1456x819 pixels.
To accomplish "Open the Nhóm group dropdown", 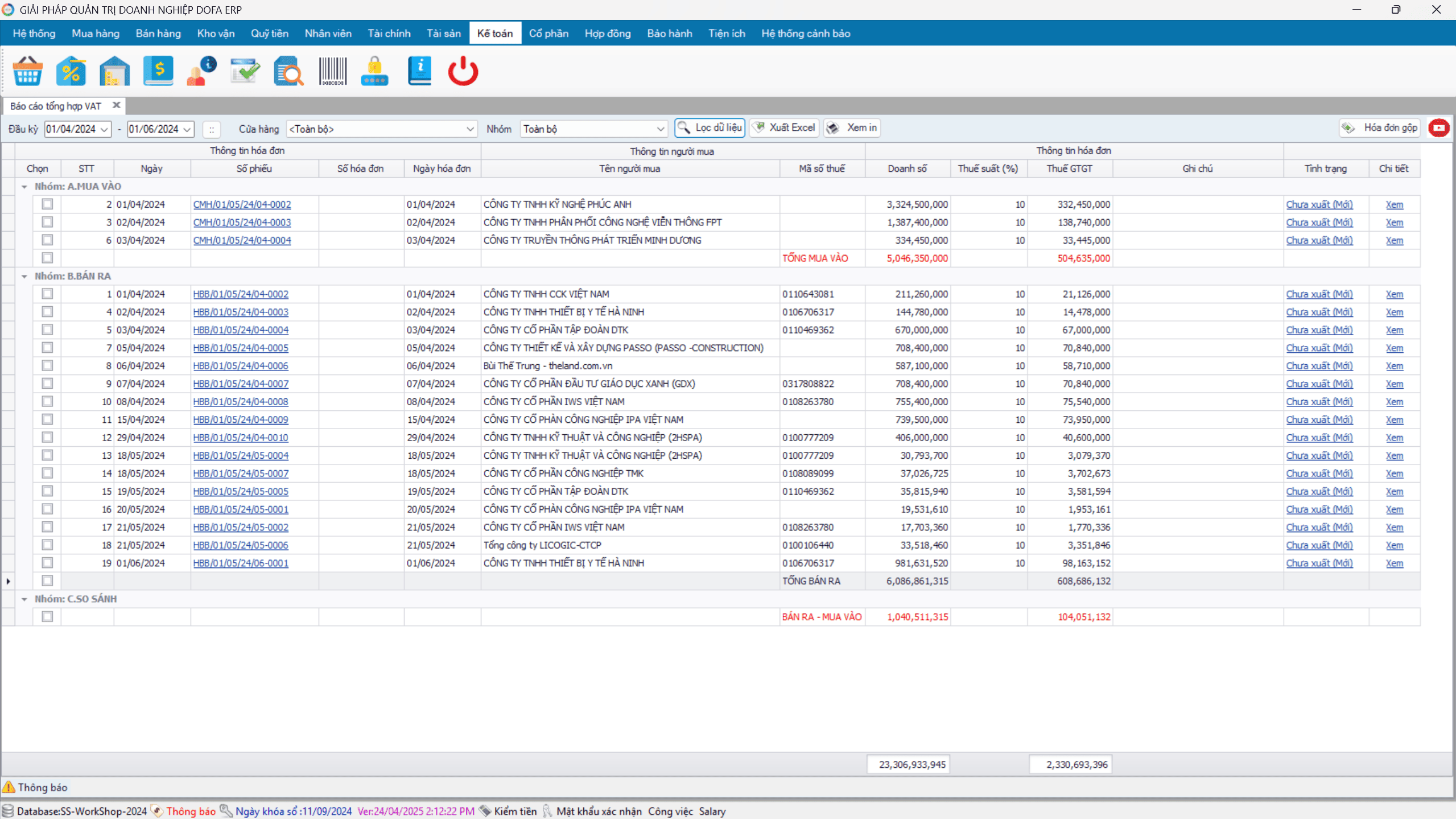I will [661, 129].
